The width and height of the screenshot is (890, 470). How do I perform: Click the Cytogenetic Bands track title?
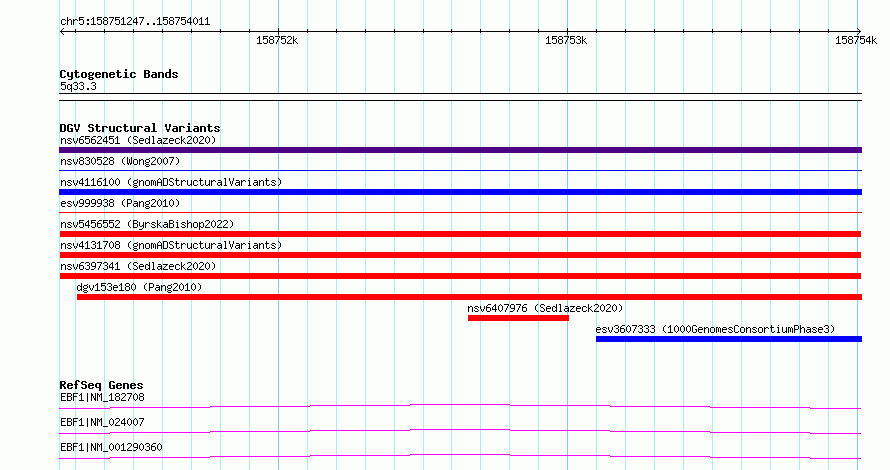point(119,74)
